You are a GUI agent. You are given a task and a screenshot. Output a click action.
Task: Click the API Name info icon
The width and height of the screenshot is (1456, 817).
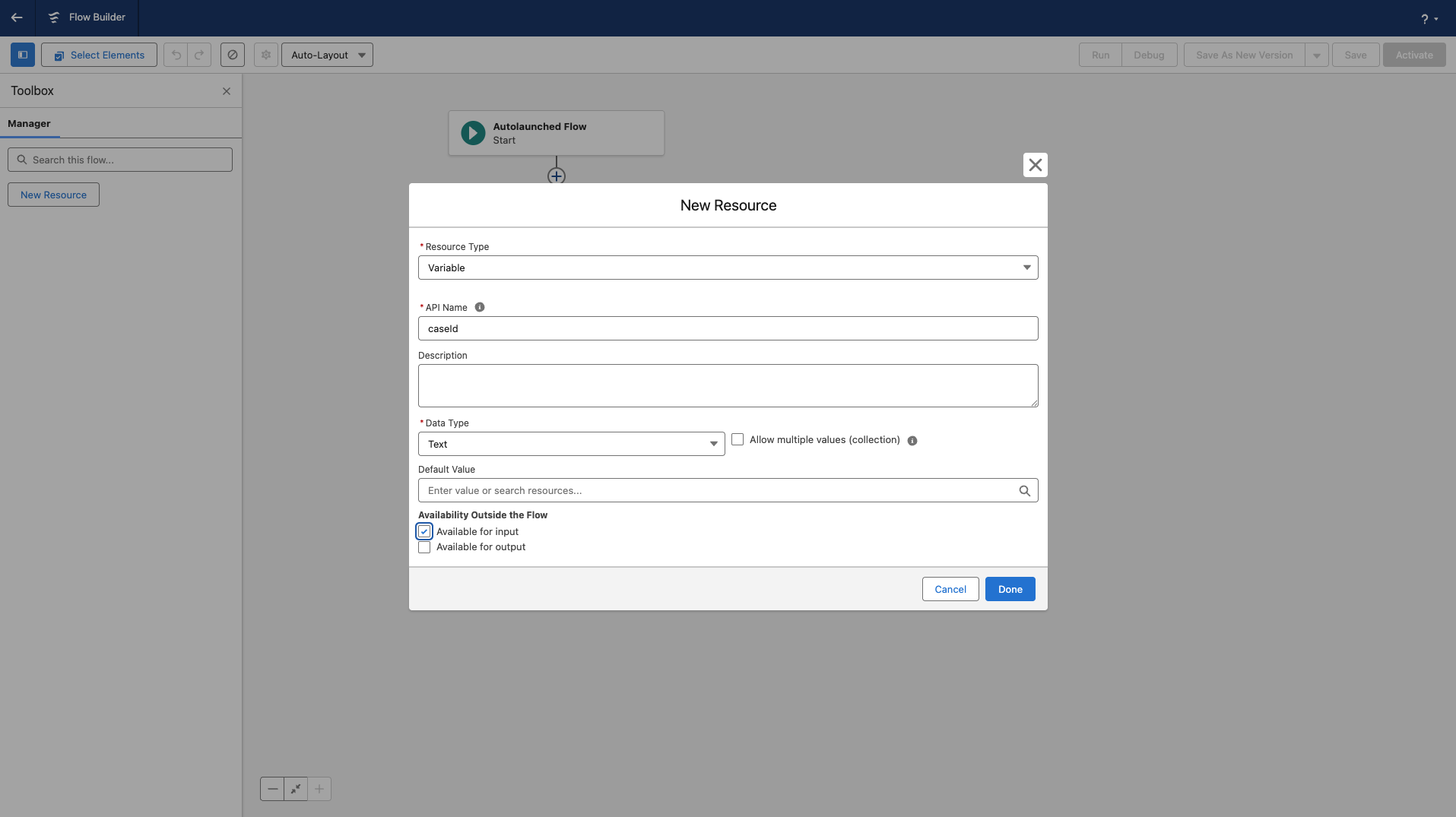pyautogui.click(x=480, y=307)
